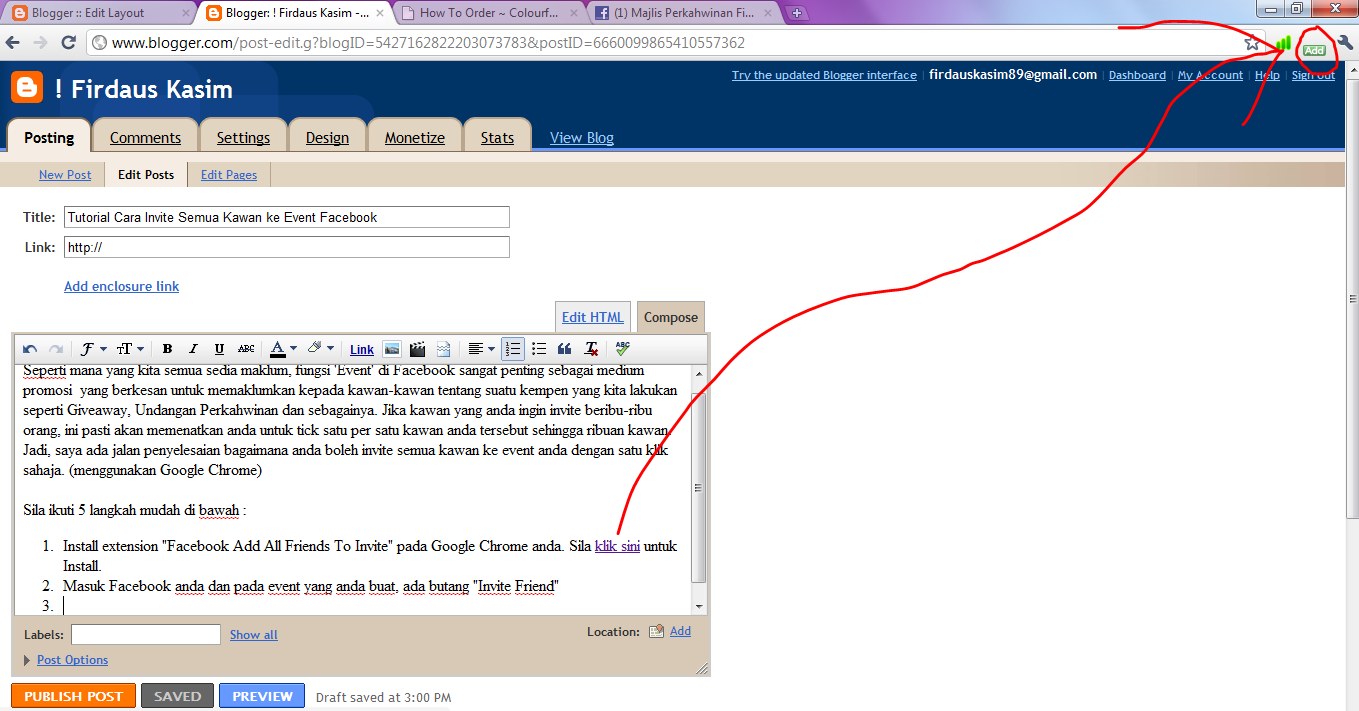The image size is (1359, 711).
Task: Select the Edit Posts sub-tab
Action: (x=146, y=175)
